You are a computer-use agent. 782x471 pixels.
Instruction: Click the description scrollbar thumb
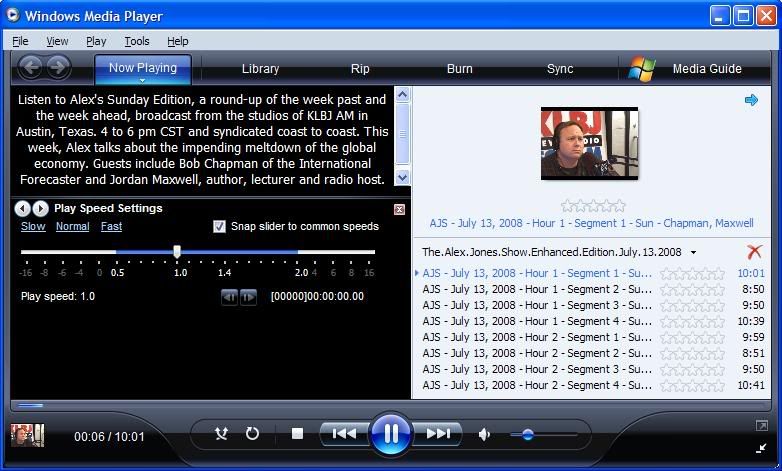(402, 134)
